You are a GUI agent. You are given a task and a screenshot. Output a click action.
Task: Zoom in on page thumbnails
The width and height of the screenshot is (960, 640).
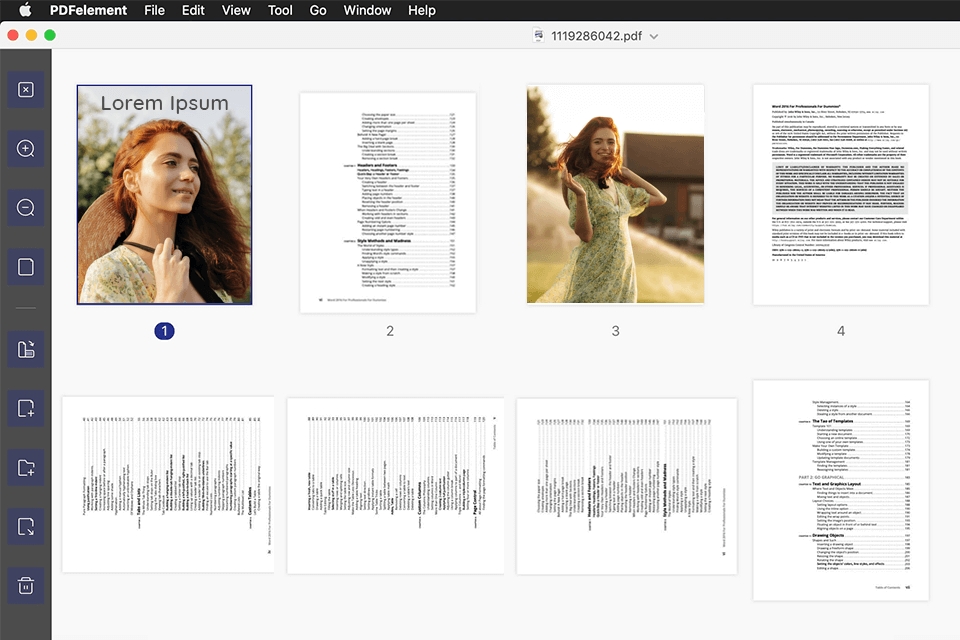point(26,149)
